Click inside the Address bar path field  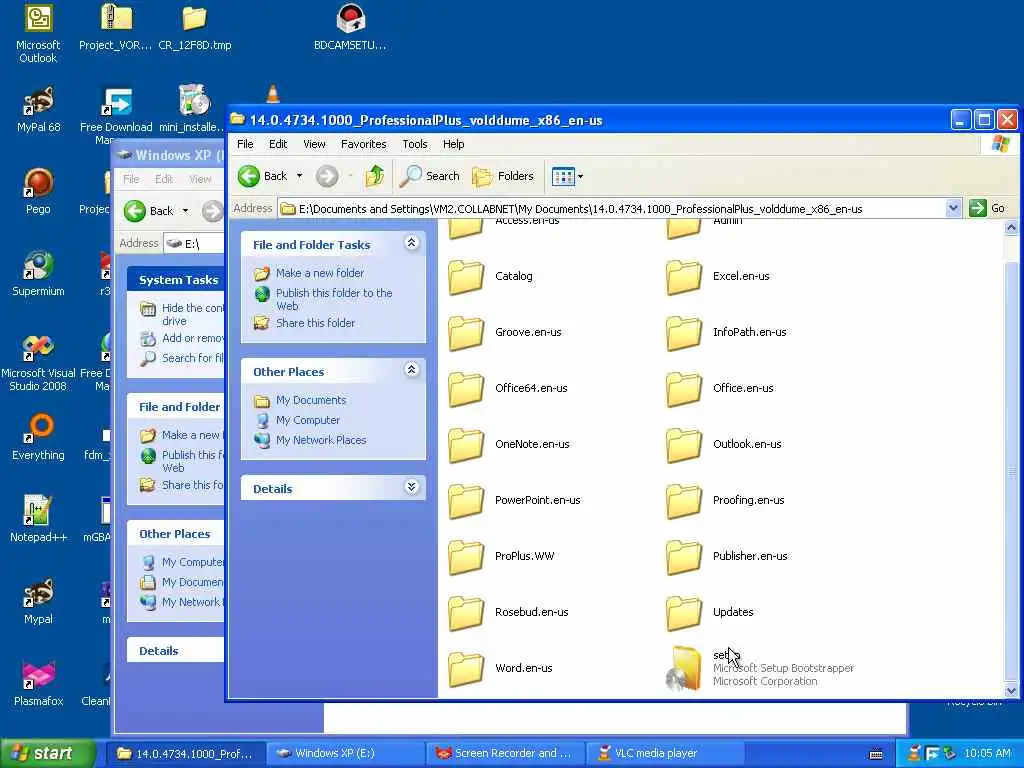(611, 209)
